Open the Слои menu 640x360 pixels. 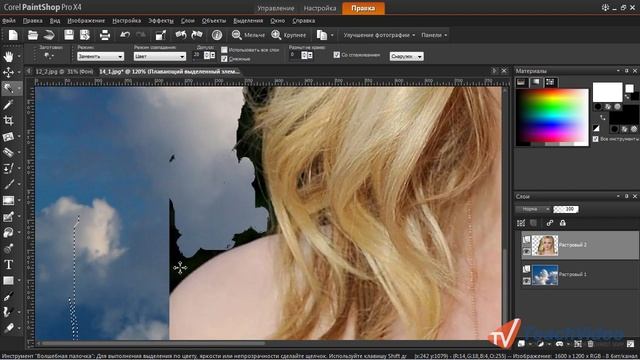pyautogui.click(x=188, y=20)
